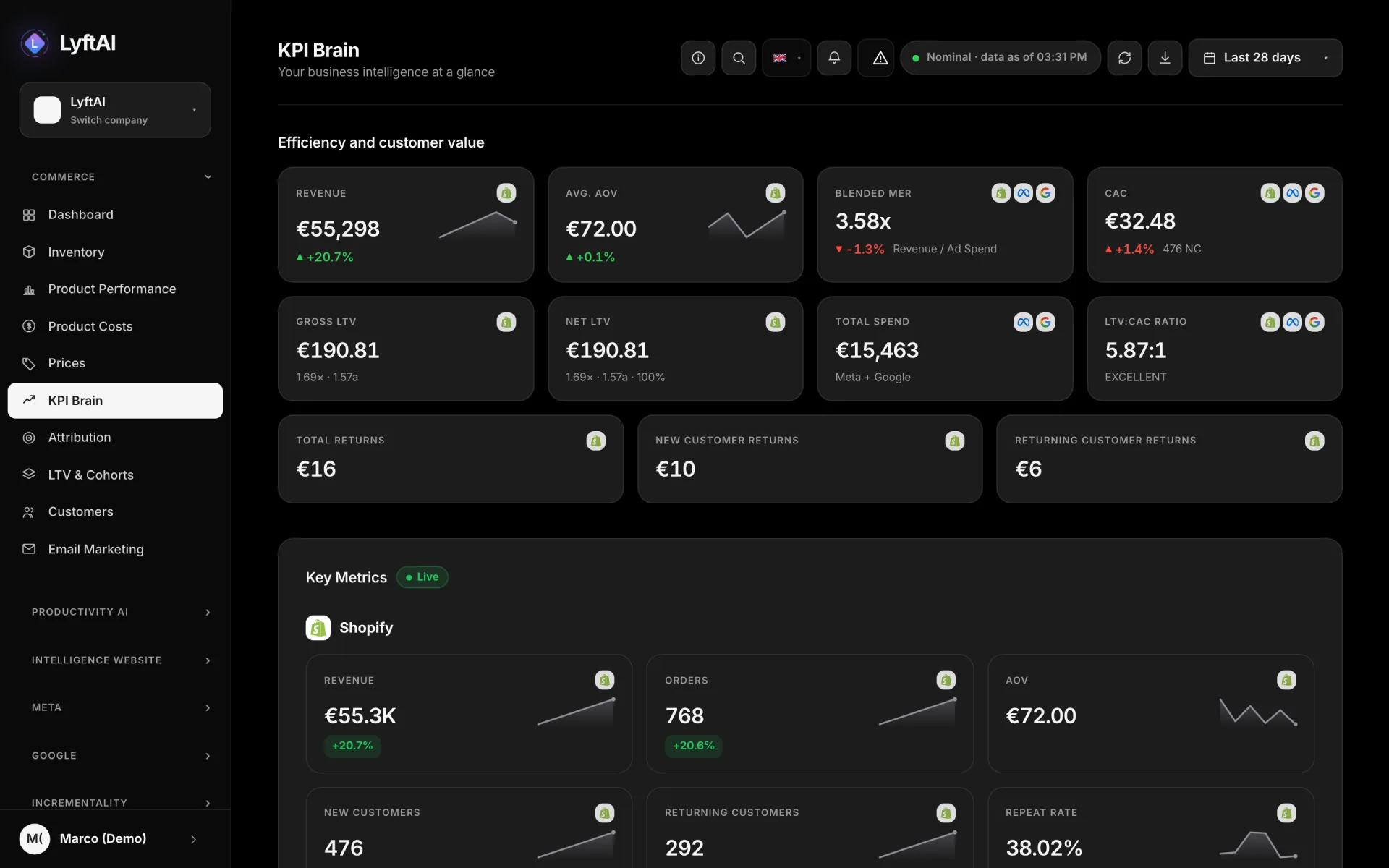Screen dimensions: 1389x868
Task: Click the Prices tag icon
Action: tap(29, 364)
